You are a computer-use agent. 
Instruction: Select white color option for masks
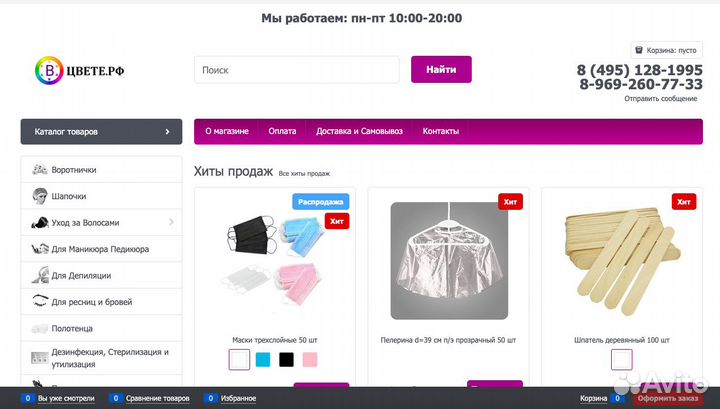pos(240,359)
